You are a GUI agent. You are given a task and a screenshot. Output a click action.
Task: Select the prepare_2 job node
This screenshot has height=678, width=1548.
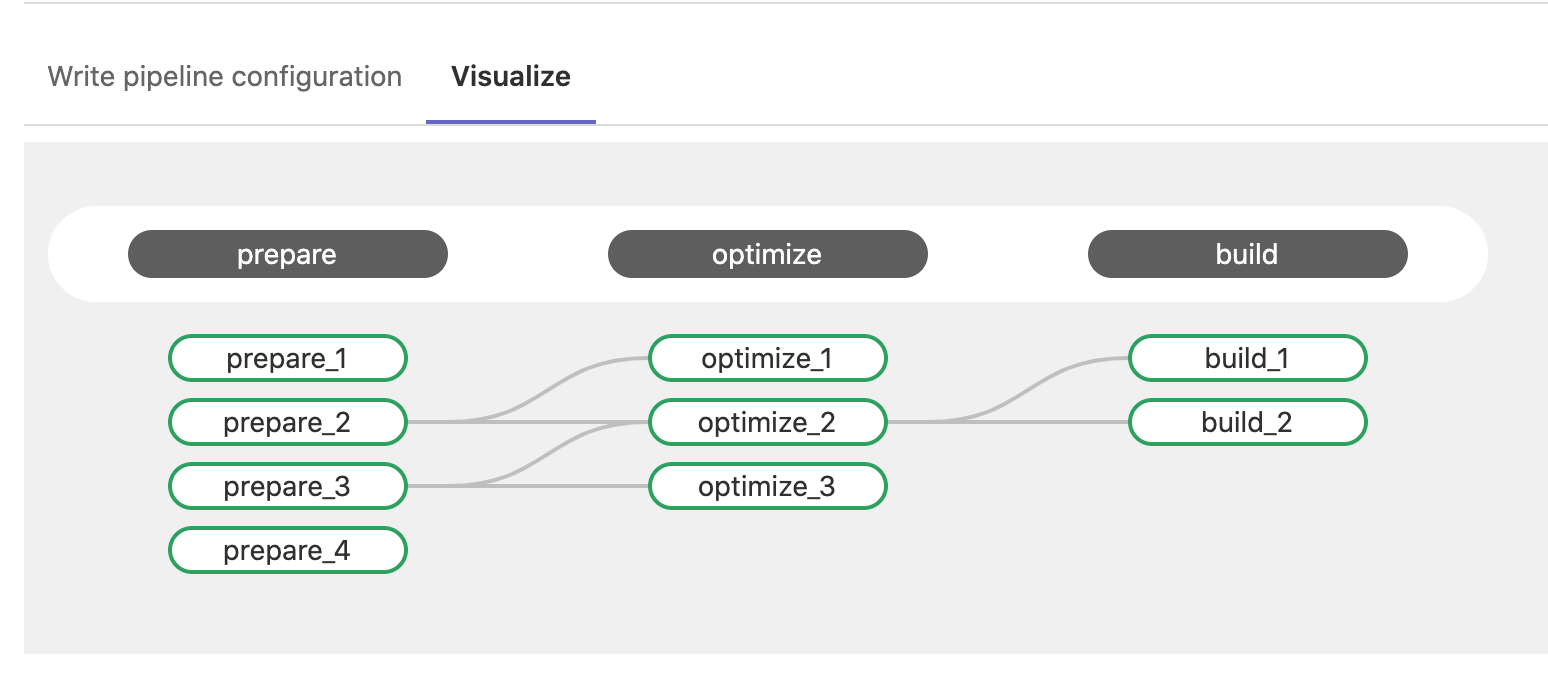coord(287,422)
